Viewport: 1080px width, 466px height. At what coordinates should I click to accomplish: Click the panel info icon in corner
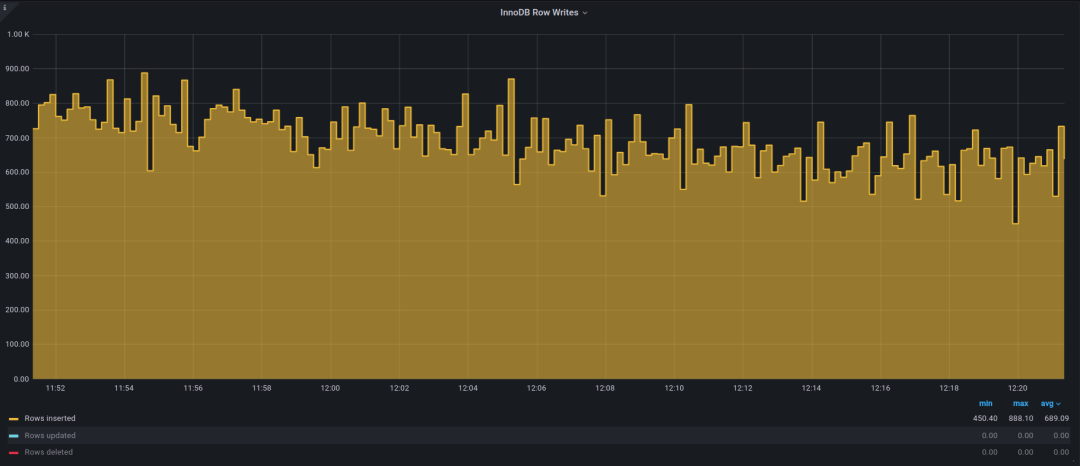[5, 6]
